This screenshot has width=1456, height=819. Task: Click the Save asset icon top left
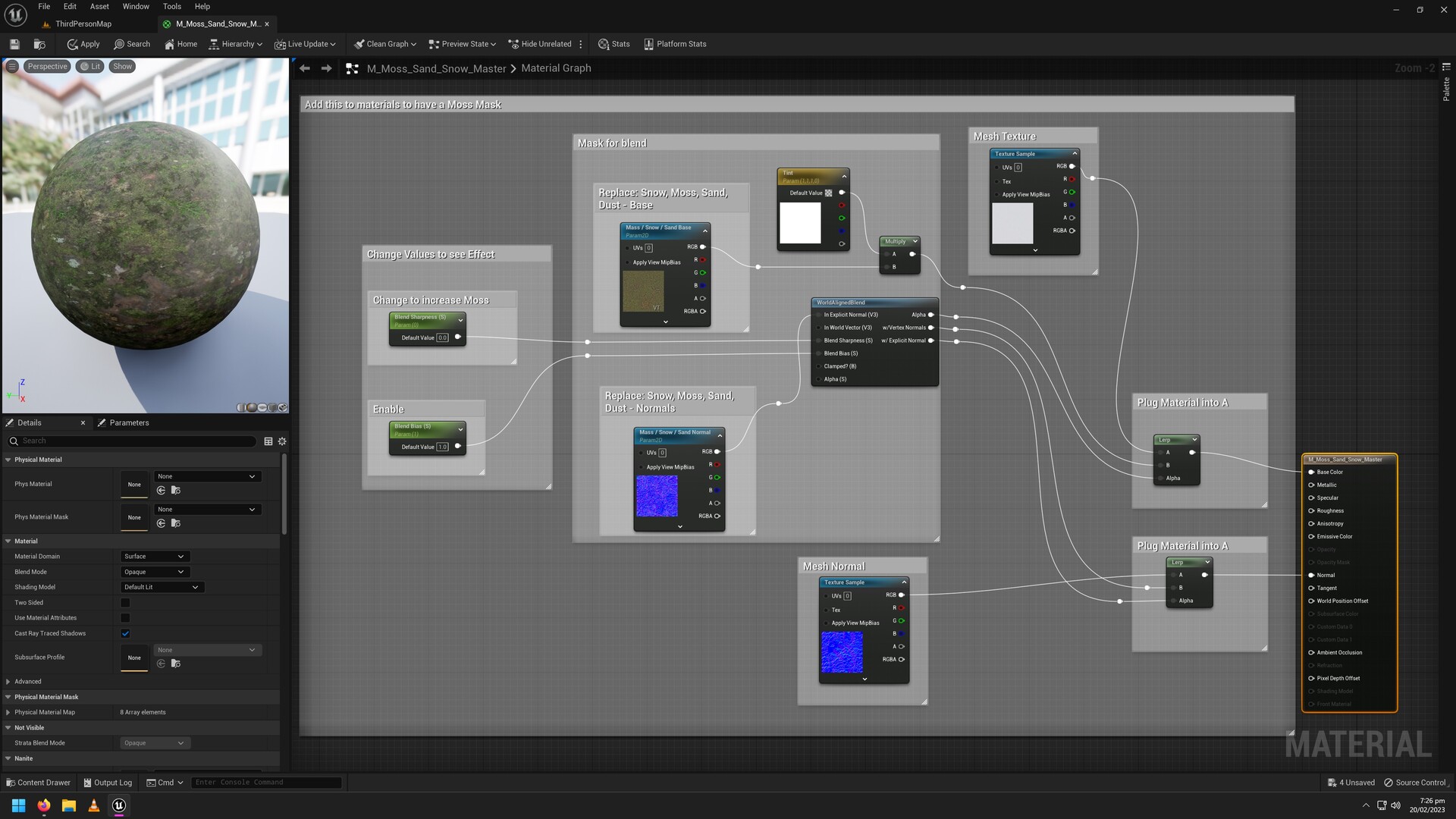pos(14,43)
